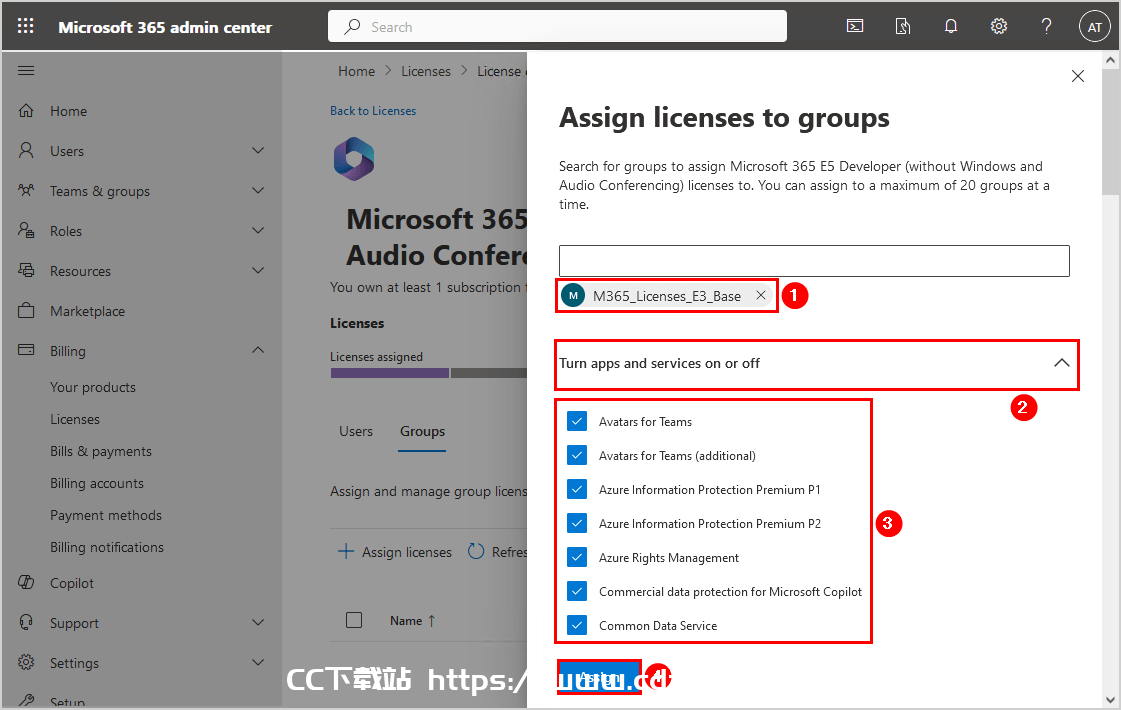Image resolution: width=1121 pixels, height=710 pixels.
Task: Click the notifications bell icon
Action: coord(951,26)
